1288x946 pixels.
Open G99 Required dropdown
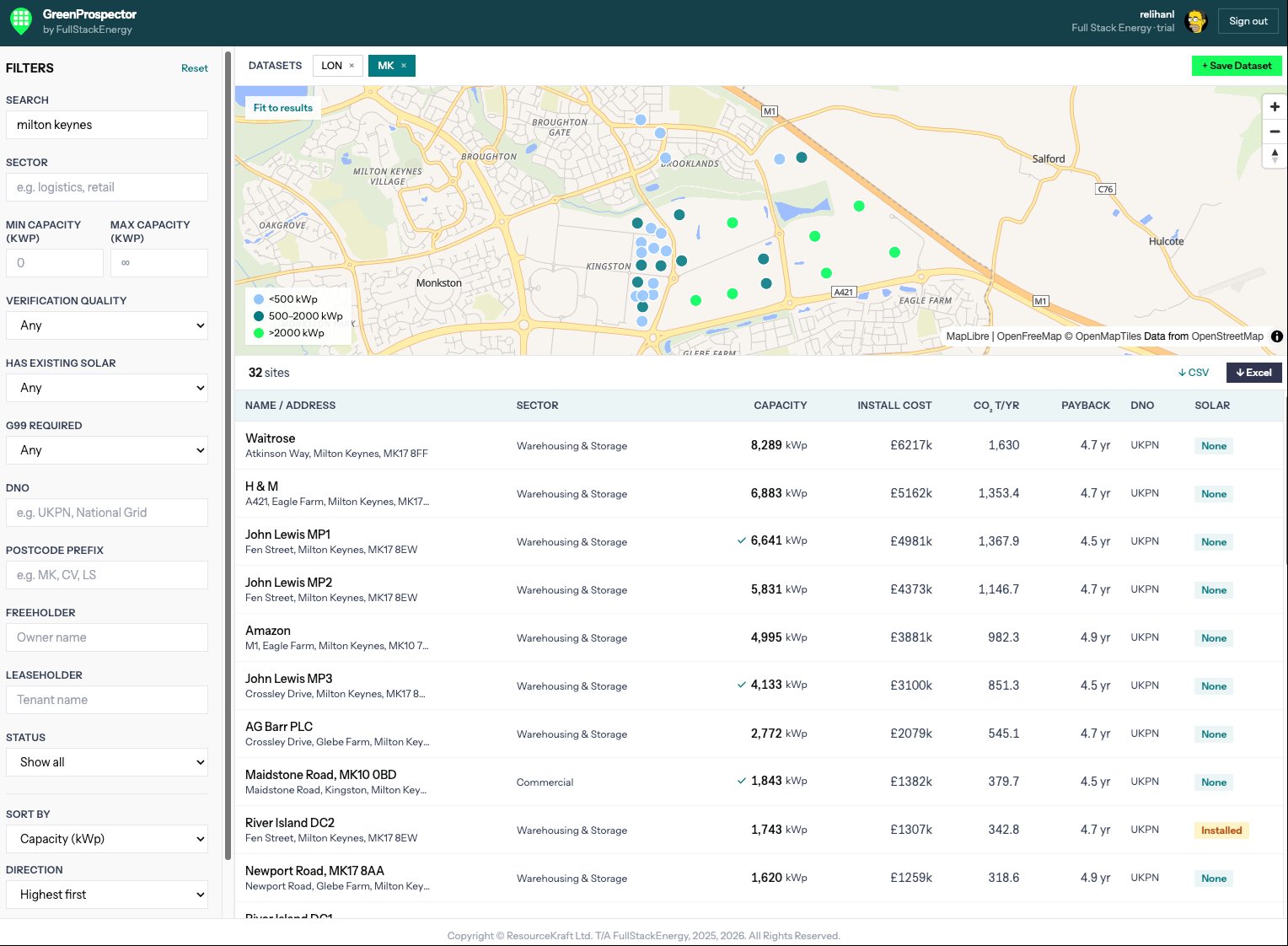pos(107,450)
